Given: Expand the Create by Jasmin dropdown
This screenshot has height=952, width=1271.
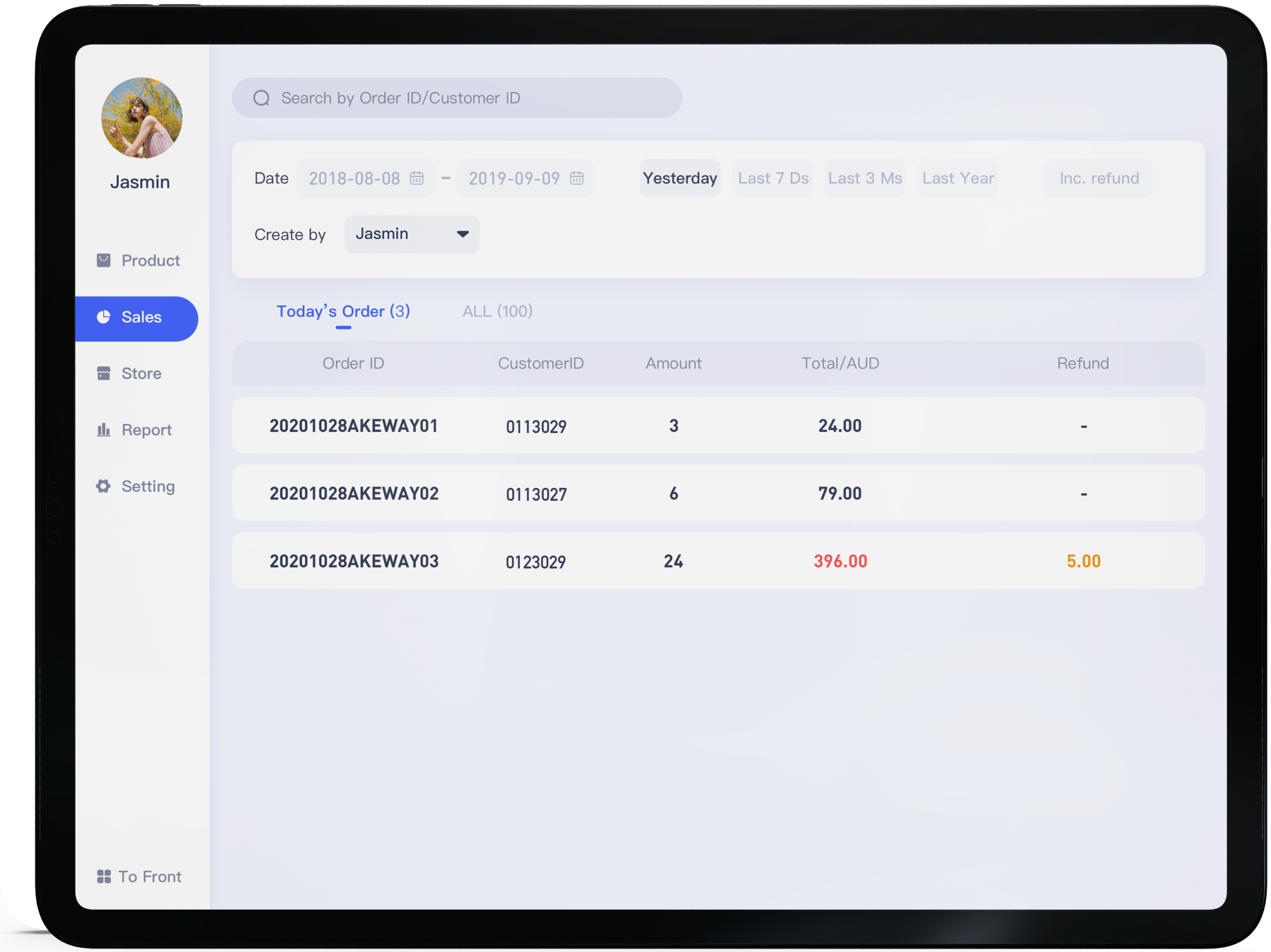Looking at the screenshot, I should [x=412, y=234].
